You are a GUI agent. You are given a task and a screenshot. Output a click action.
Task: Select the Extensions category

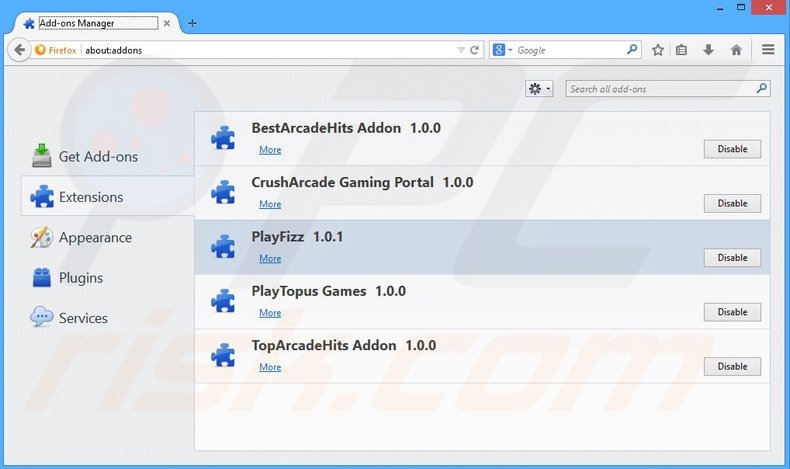point(107,196)
